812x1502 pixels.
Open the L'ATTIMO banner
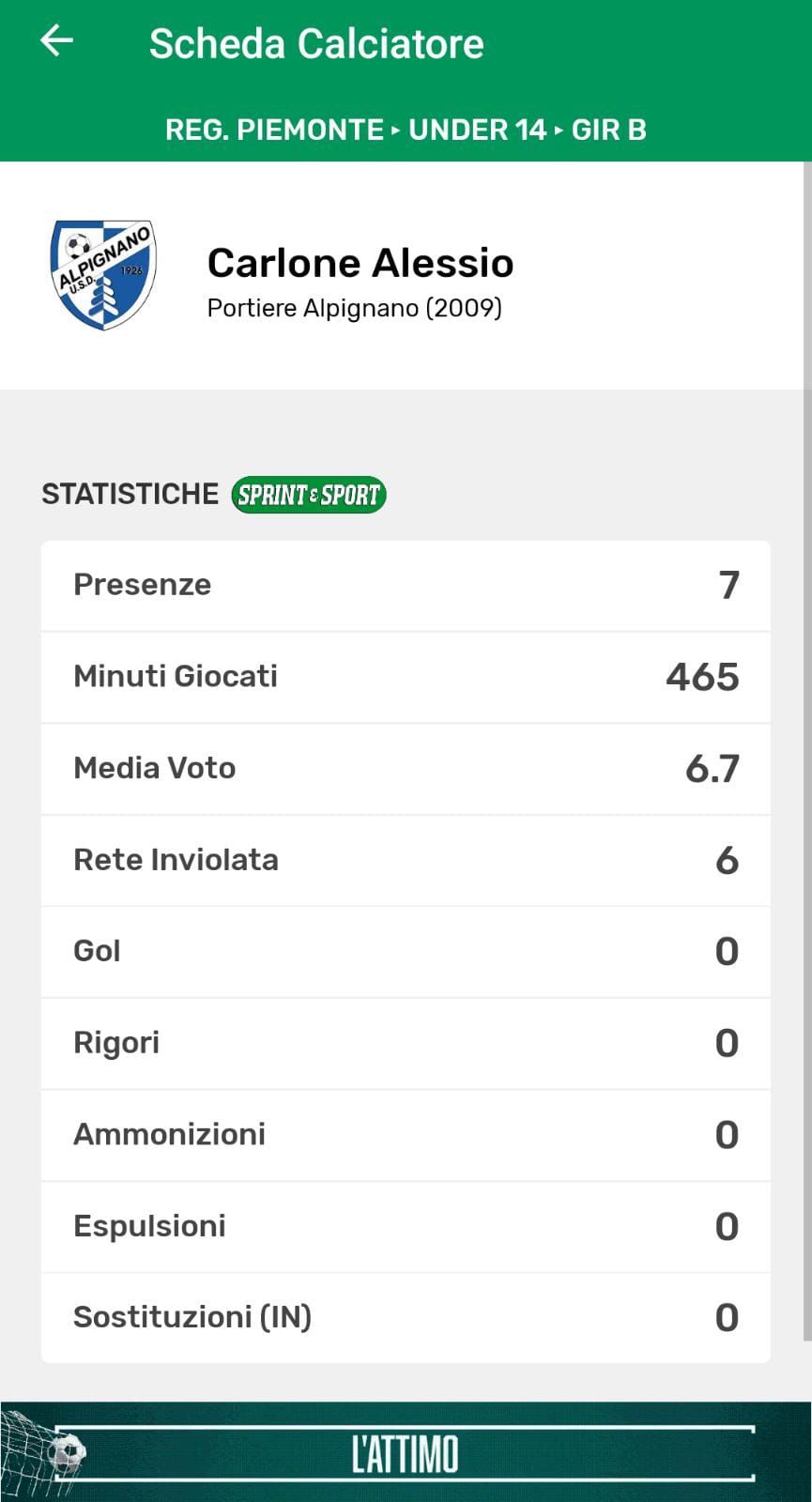pyautogui.click(x=406, y=1452)
